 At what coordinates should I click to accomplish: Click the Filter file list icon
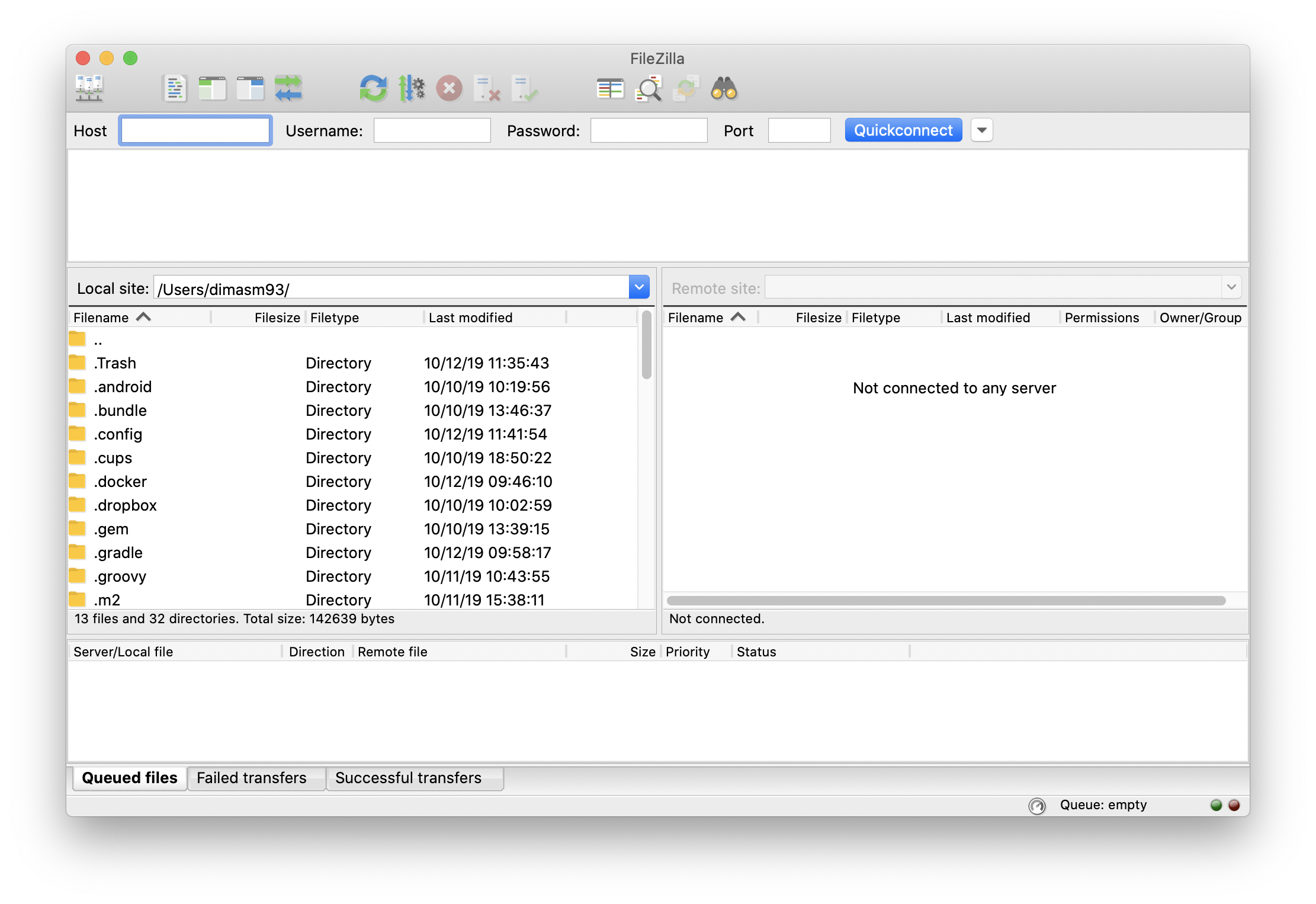[649, 89]
